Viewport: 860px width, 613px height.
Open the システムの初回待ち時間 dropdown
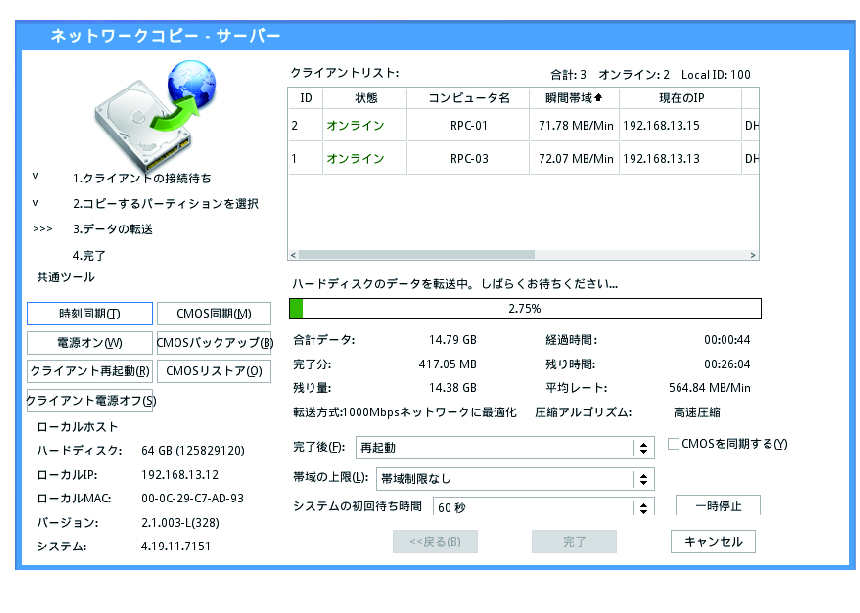point(544,507)
